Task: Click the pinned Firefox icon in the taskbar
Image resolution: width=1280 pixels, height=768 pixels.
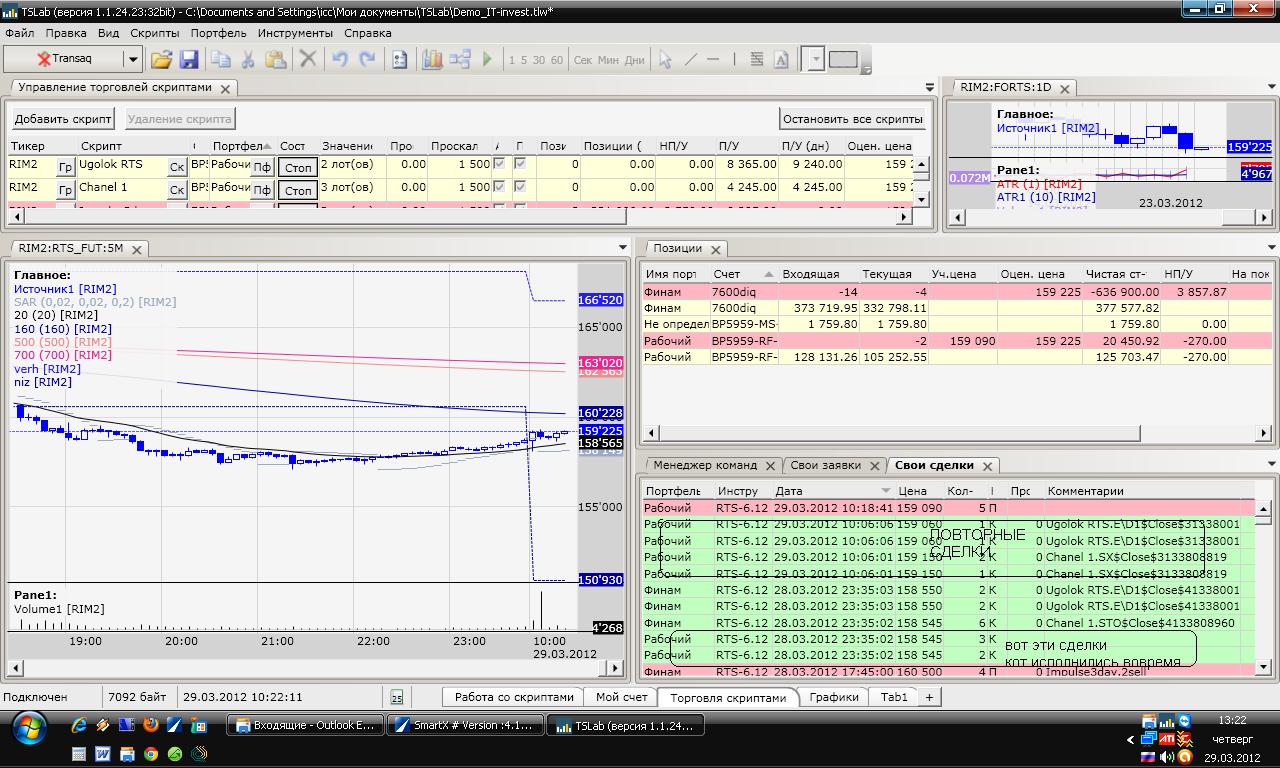Action: pyautogui.click(x=151, y=725)
